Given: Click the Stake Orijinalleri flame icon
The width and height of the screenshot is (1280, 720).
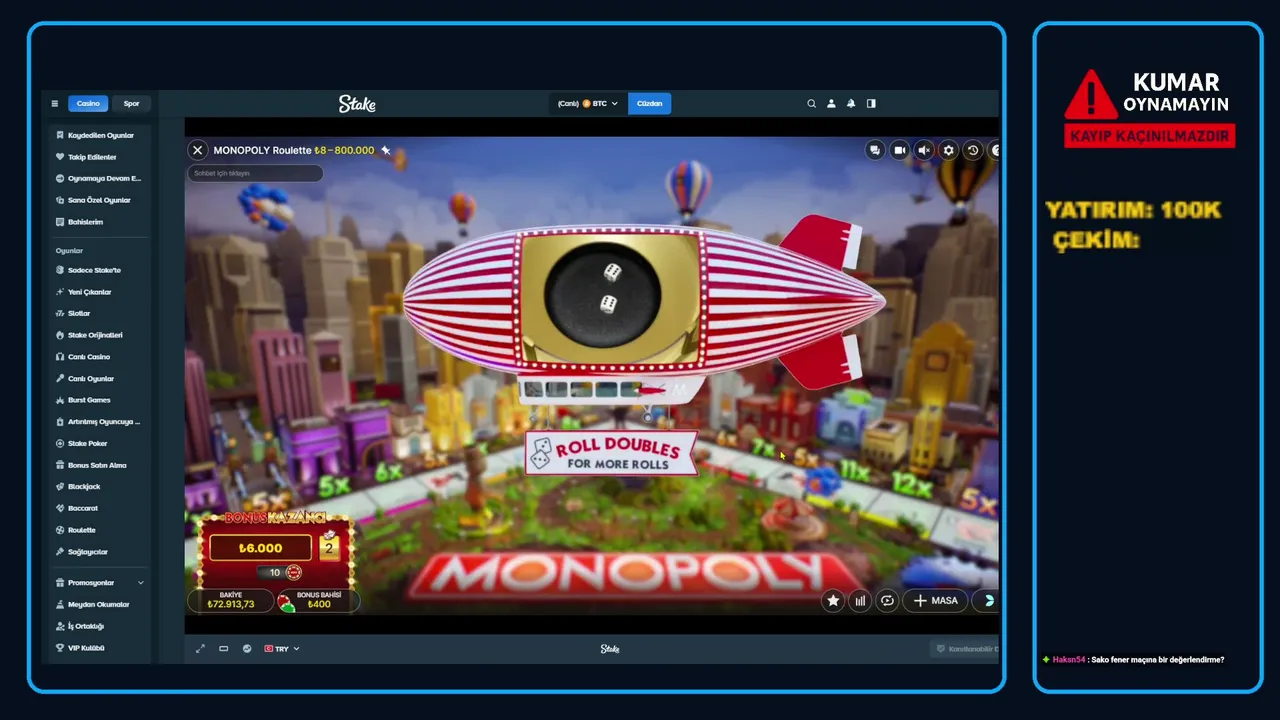Looking at the screenshot, I should [x=60, y=335].
